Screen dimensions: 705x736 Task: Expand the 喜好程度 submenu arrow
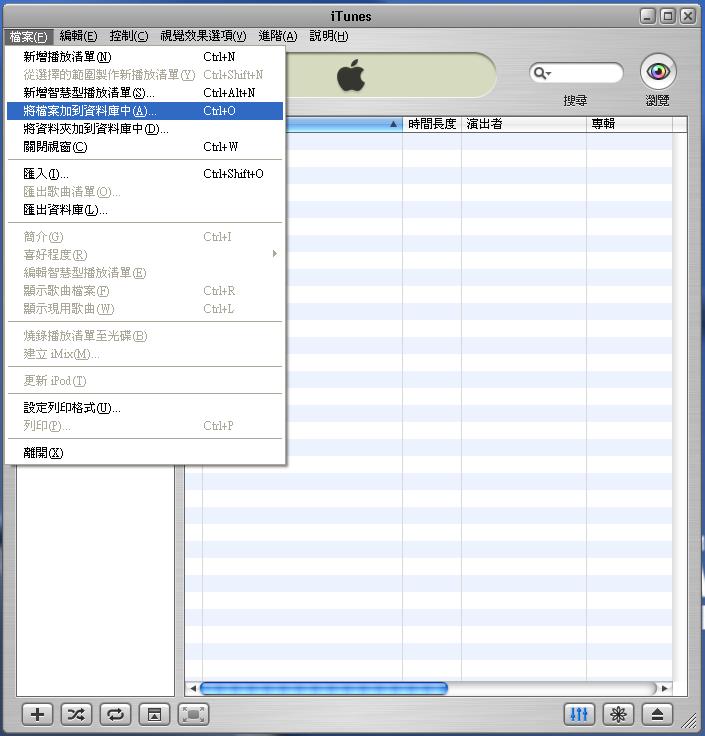pos(275,254)
